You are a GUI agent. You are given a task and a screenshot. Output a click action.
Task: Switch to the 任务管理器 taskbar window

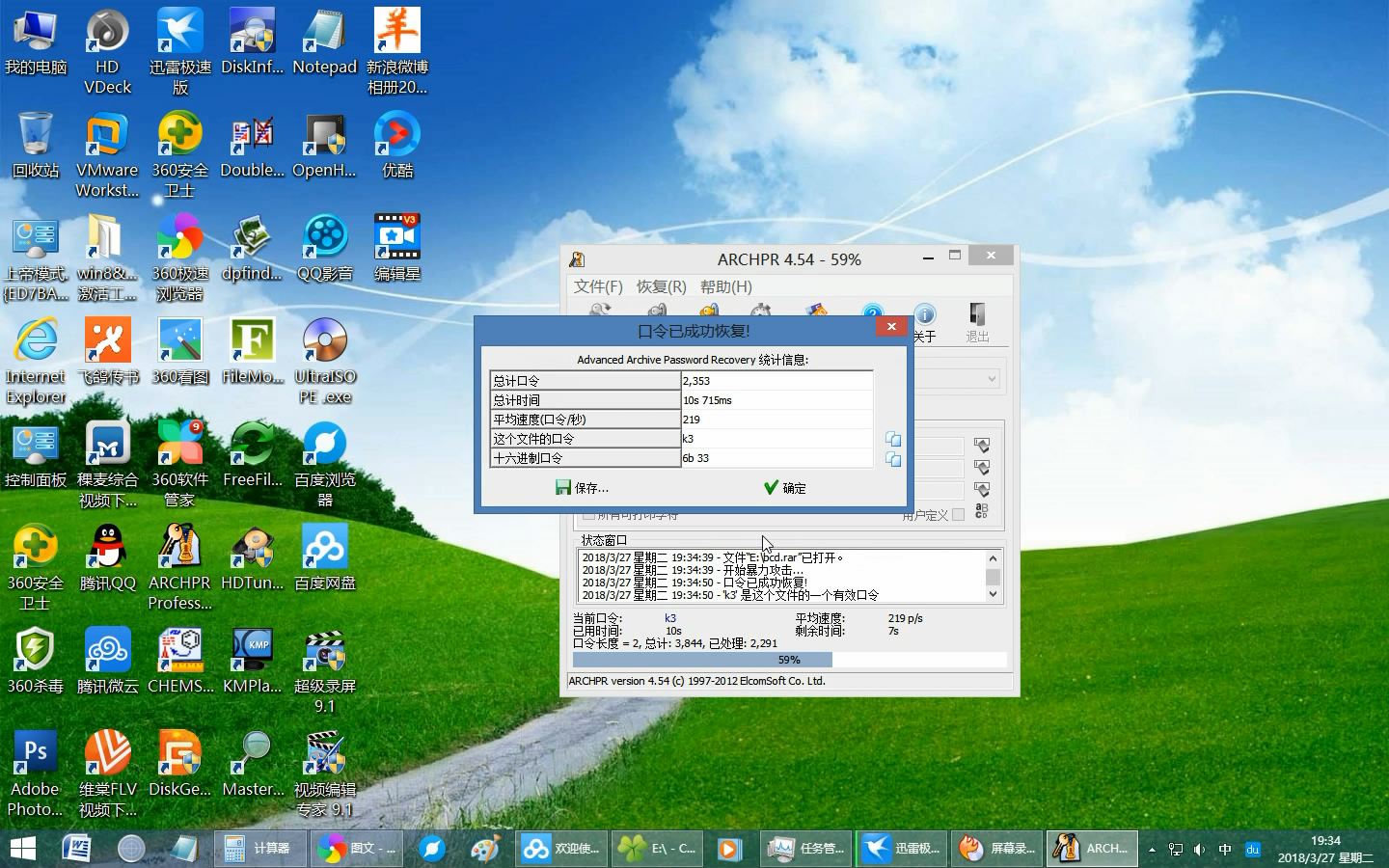tap(804, 849)
